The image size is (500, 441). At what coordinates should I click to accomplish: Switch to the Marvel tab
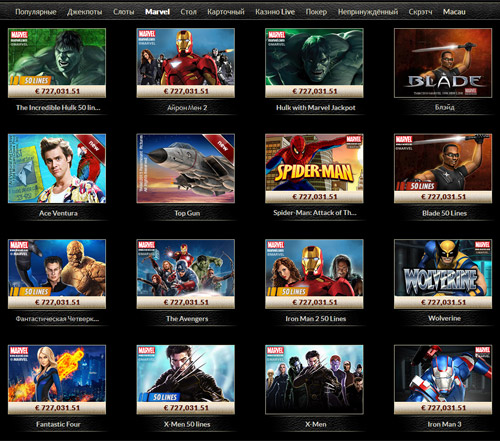pos(157,12)
